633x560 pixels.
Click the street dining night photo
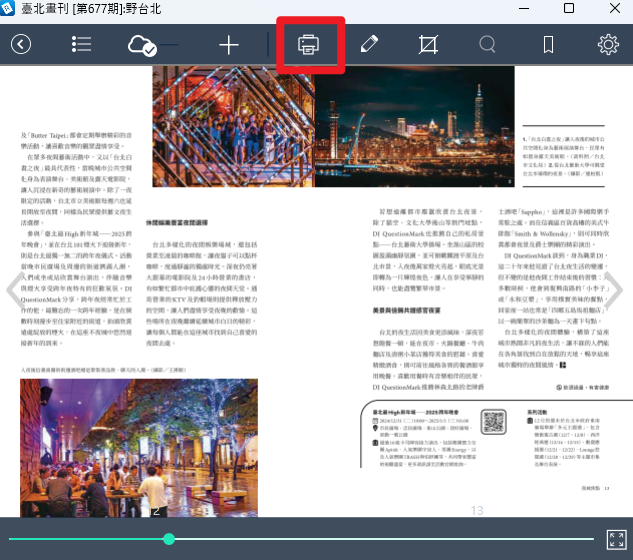pyautogui.click(x=139, y=448)
